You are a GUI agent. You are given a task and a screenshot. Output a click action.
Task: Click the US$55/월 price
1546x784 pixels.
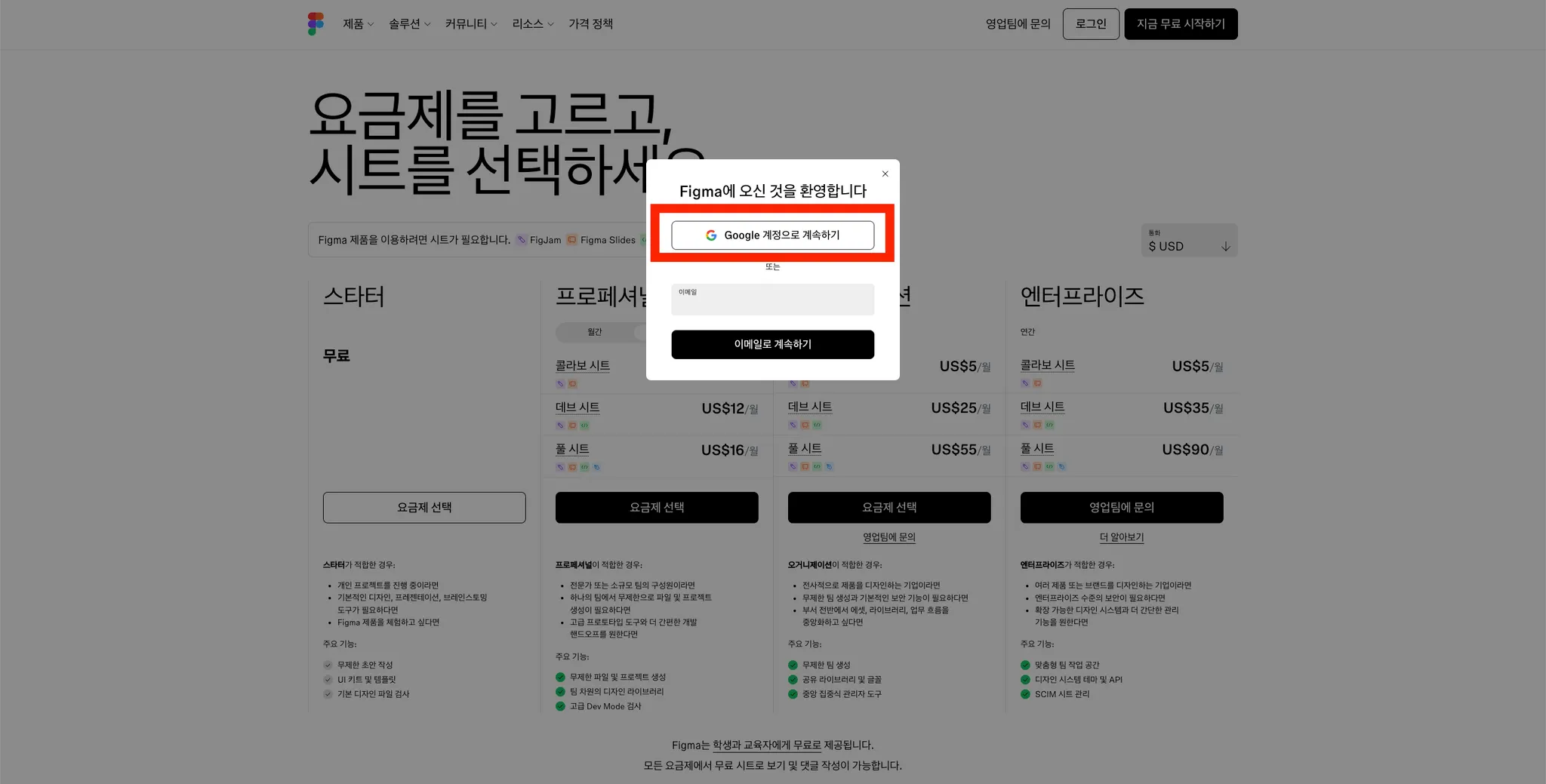(x=961, y=449)
